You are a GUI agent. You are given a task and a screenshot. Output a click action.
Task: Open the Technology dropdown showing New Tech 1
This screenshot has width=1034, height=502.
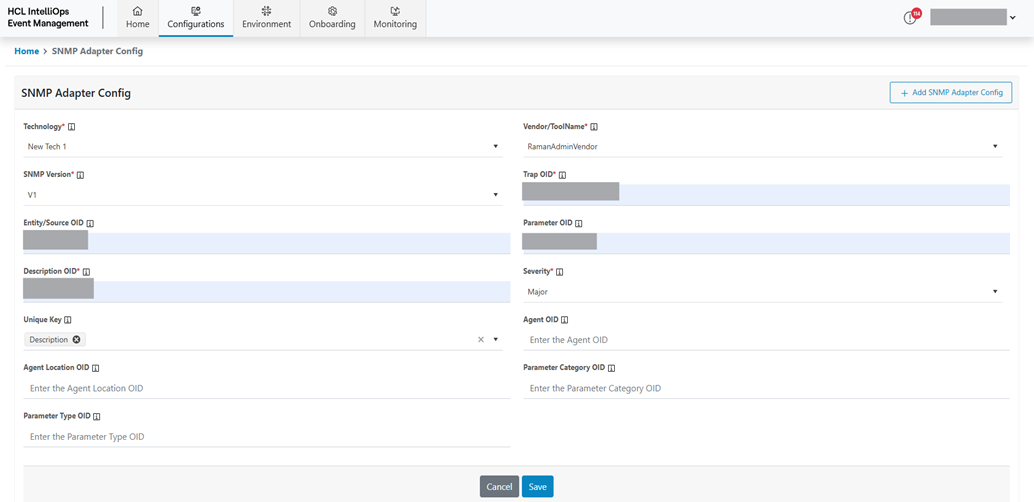(263, 146)
